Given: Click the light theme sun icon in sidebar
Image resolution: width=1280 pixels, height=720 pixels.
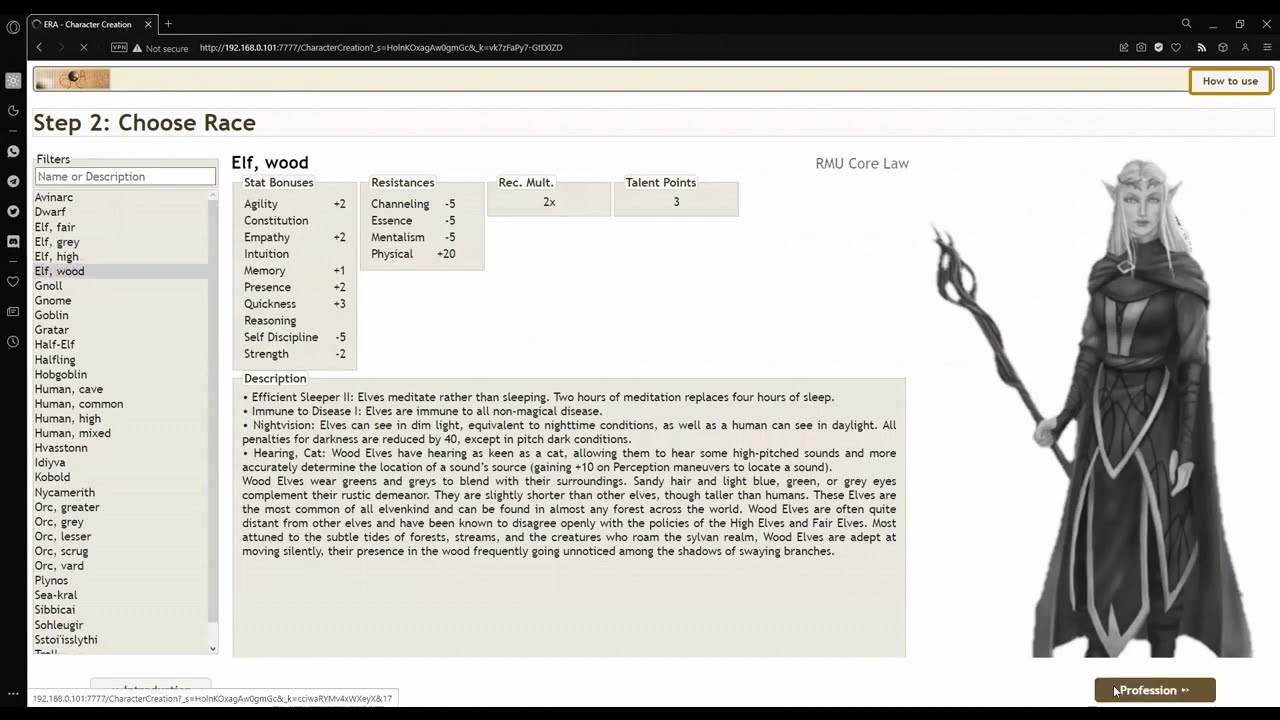Looking at the screenshot, I should [x=13, y=81].
